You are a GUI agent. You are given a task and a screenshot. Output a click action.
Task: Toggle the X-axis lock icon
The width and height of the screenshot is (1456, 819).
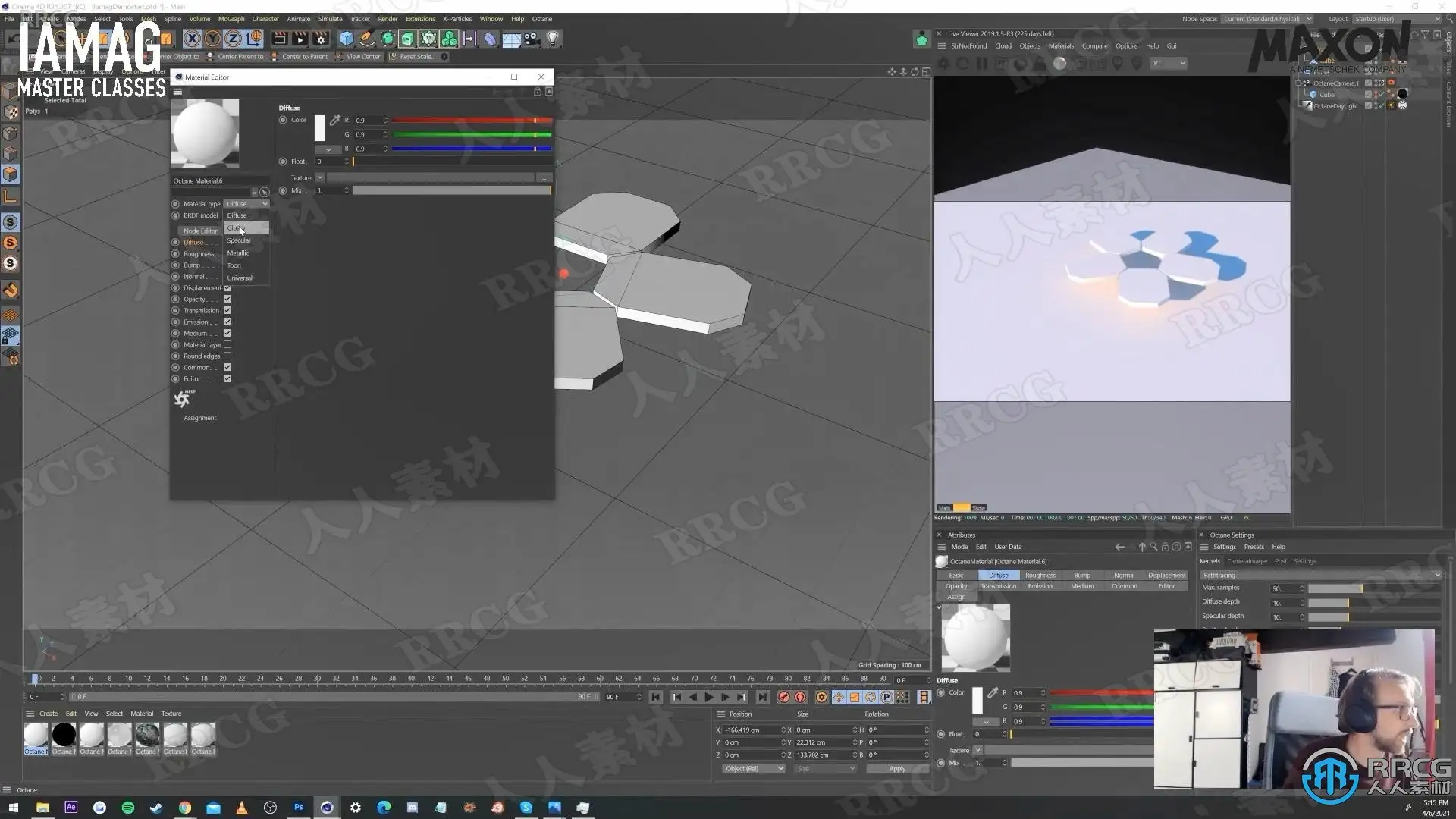point(193,38)
